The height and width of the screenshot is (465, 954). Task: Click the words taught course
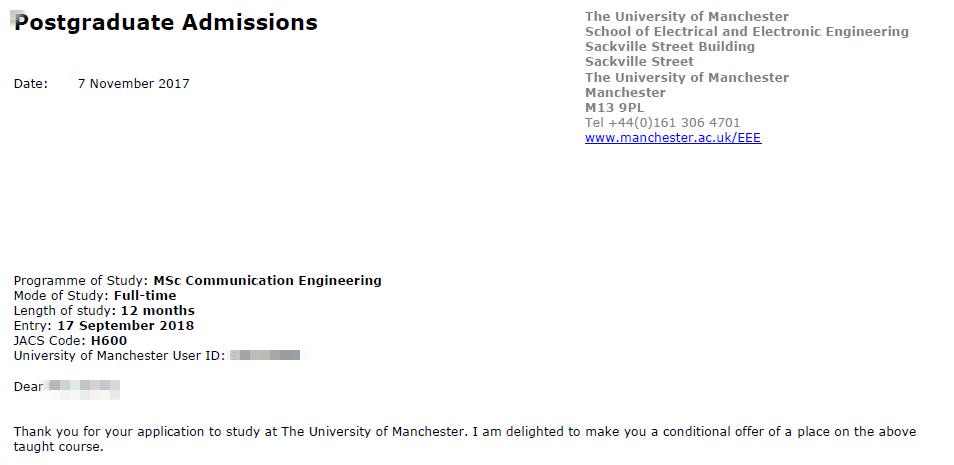tap(57, 447)
